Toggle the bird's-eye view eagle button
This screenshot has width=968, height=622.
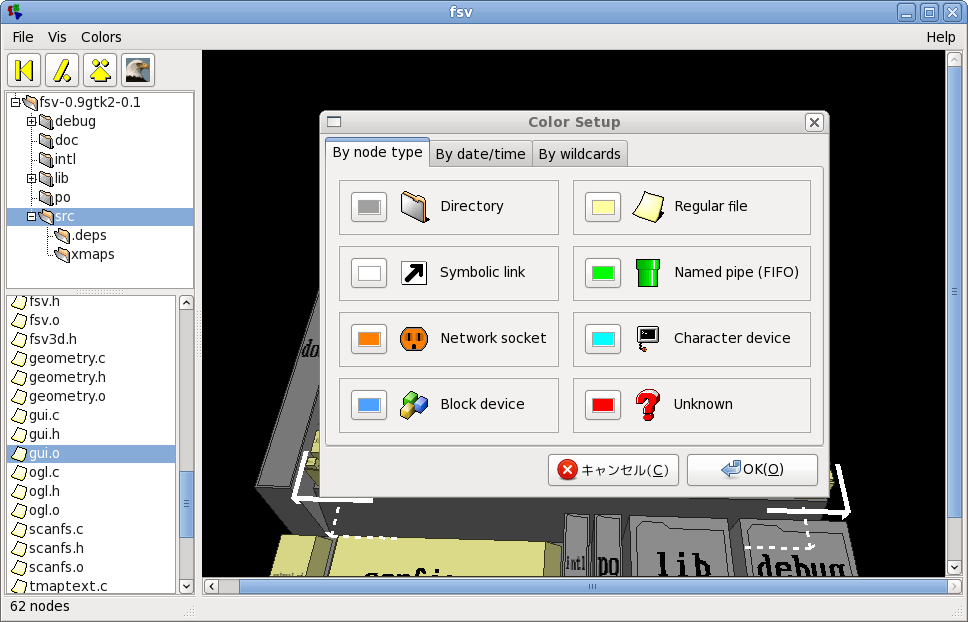coord(138,70)
